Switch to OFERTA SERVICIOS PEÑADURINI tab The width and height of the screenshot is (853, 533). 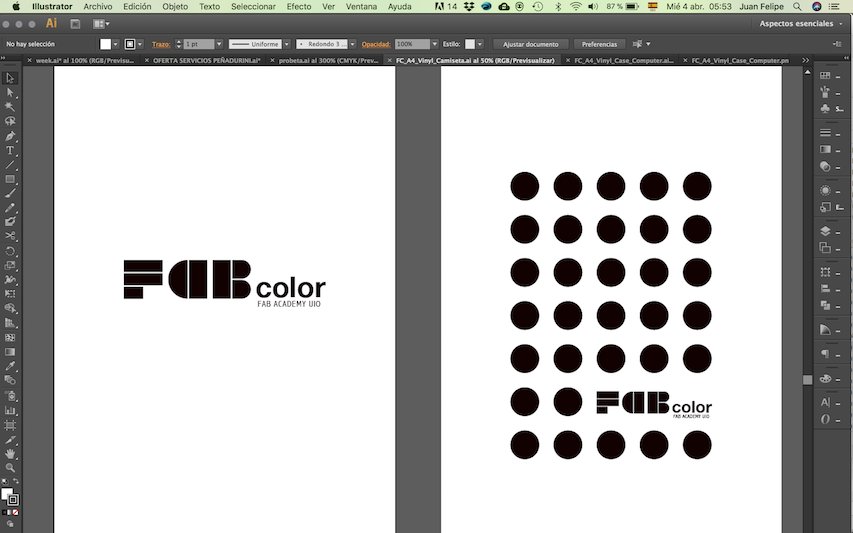pyautogui.click(x=206, y=60)
